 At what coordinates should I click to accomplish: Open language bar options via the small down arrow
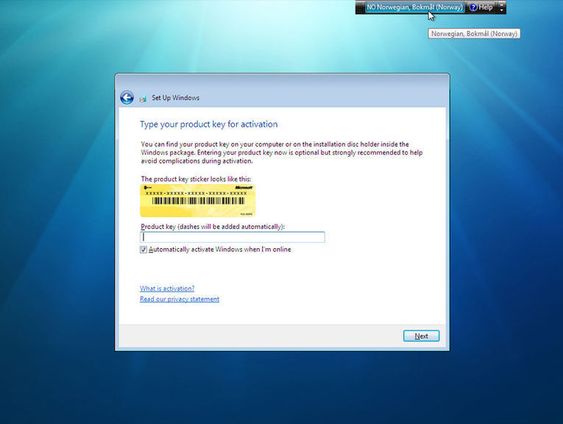(502, 10)
